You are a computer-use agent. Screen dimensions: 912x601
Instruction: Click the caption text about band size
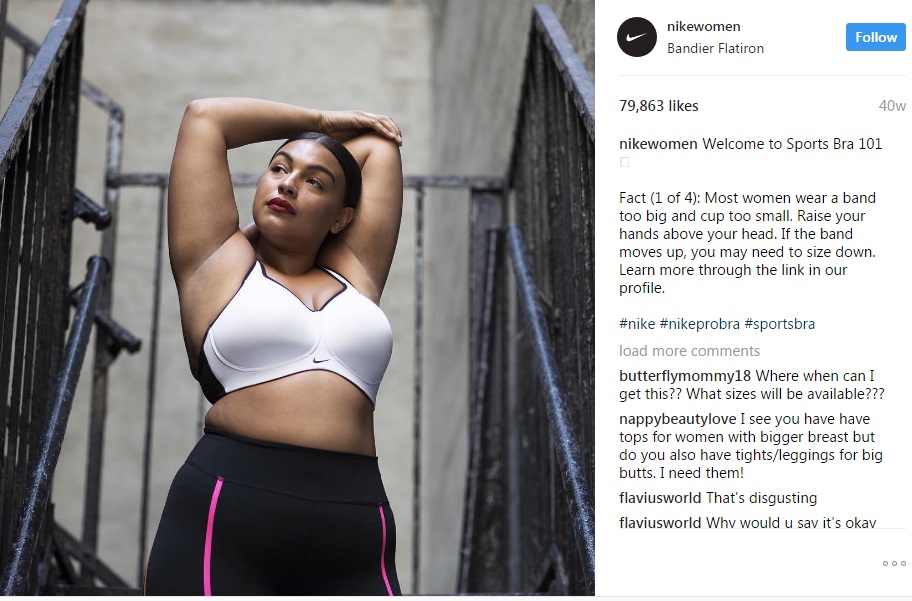click(x=747, y=243)
